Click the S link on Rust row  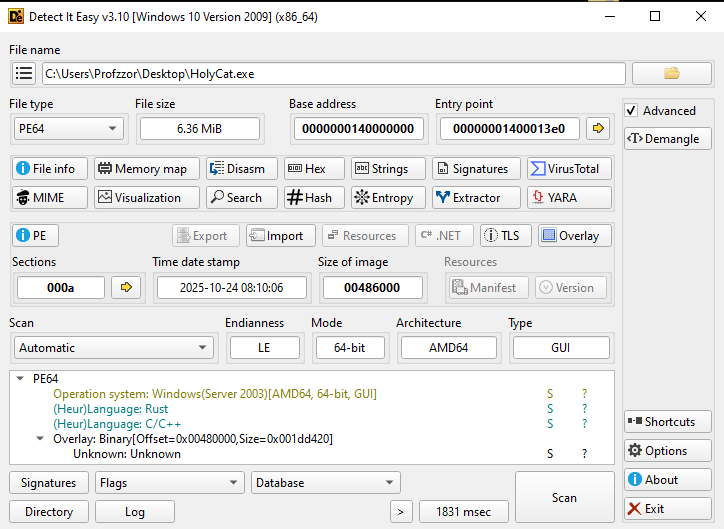pos(550,409)
